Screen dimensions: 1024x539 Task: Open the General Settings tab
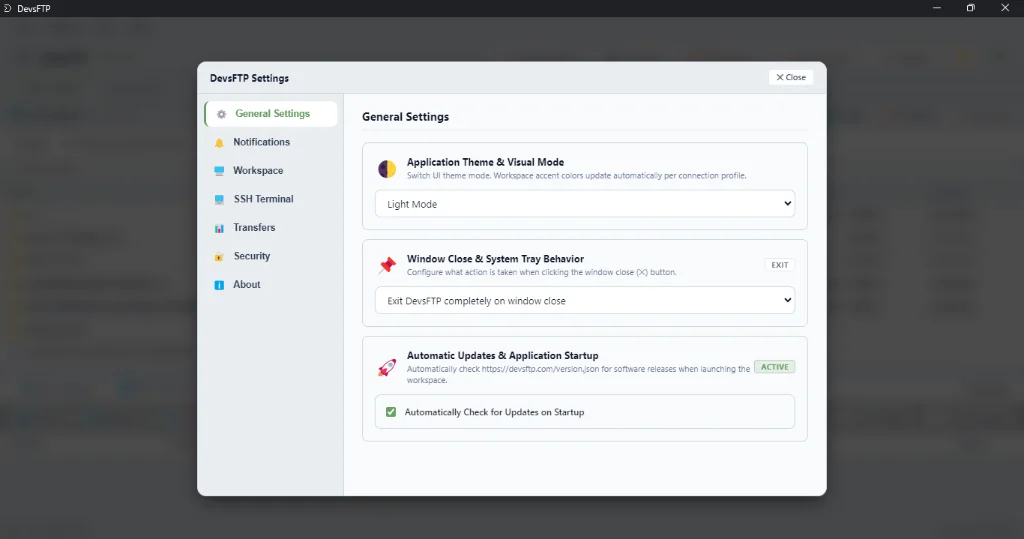pos(271,114)
